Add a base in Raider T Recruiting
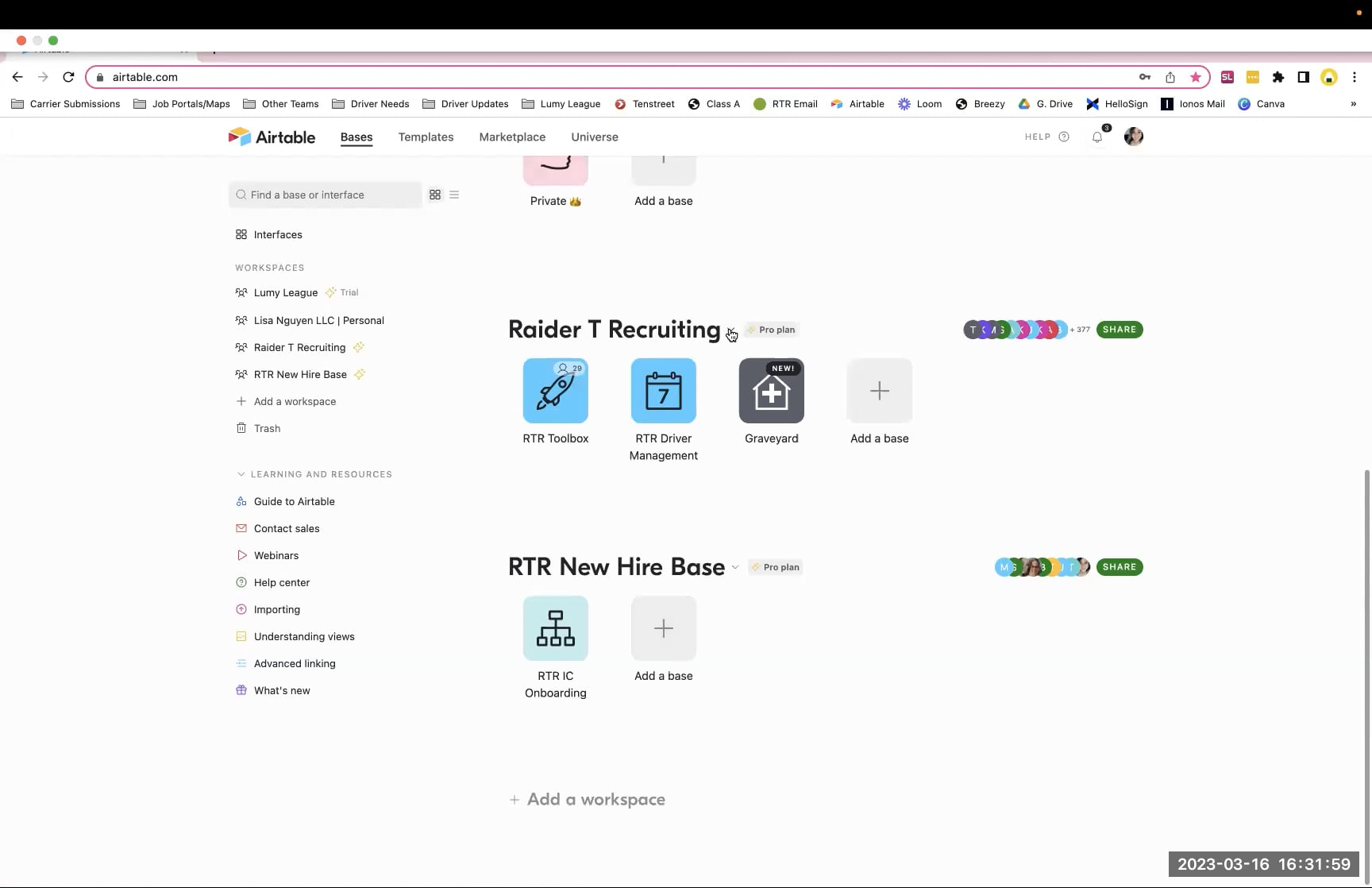 pyautogui.click(x=880, y=391)
